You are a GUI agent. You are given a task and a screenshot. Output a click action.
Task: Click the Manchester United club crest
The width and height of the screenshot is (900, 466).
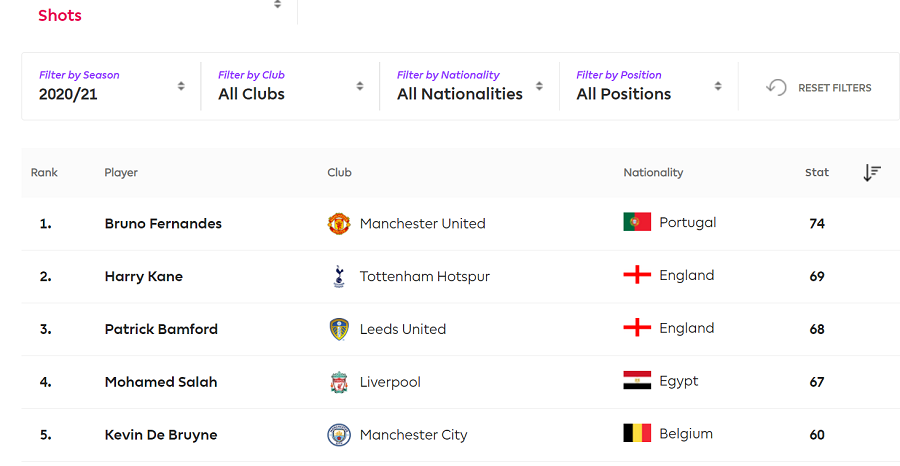tap(339, 223)
